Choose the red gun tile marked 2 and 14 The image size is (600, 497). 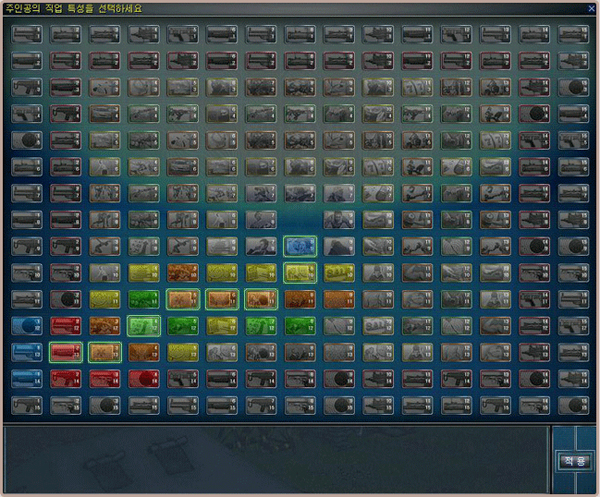[66, 379]
